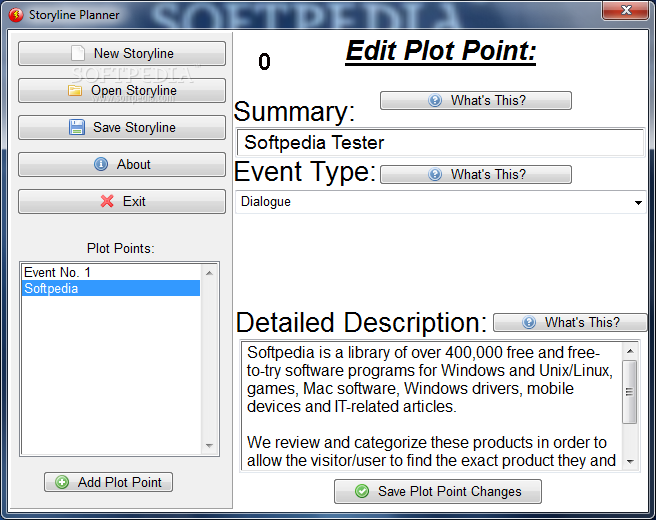Click the red X icon on Exit button
The image size is (656, 520).
107,201
